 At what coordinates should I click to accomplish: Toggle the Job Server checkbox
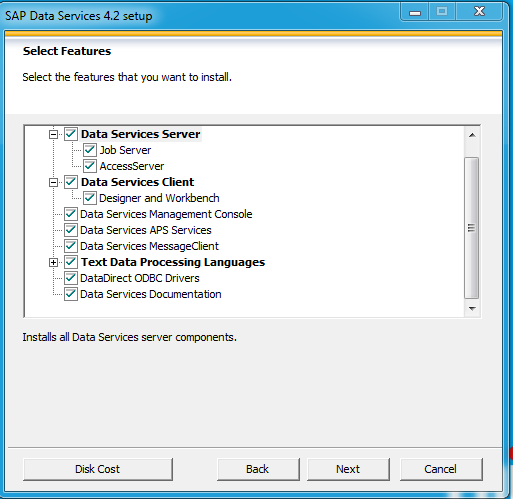tap(90, 150)
